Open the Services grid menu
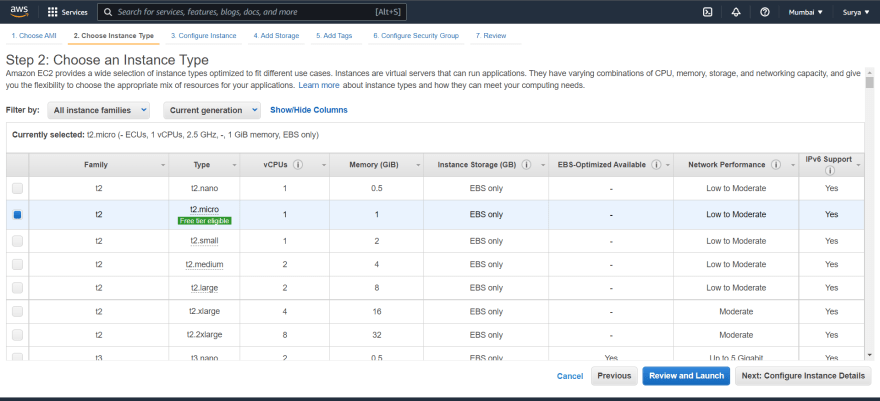This screenshot has height=401, width=880. pos(67,12)
